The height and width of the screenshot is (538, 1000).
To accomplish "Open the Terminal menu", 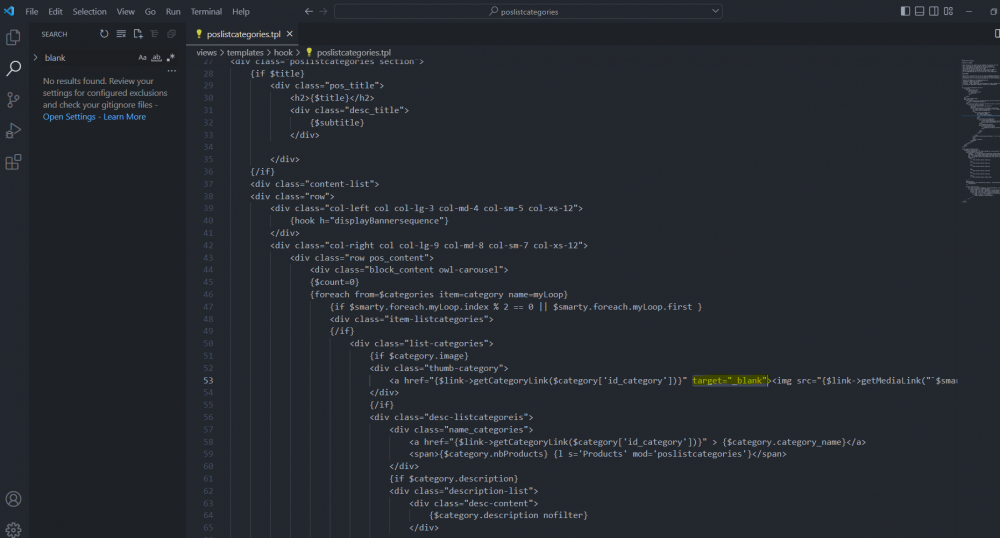I will pyautogui.click(x=206, y=12).
